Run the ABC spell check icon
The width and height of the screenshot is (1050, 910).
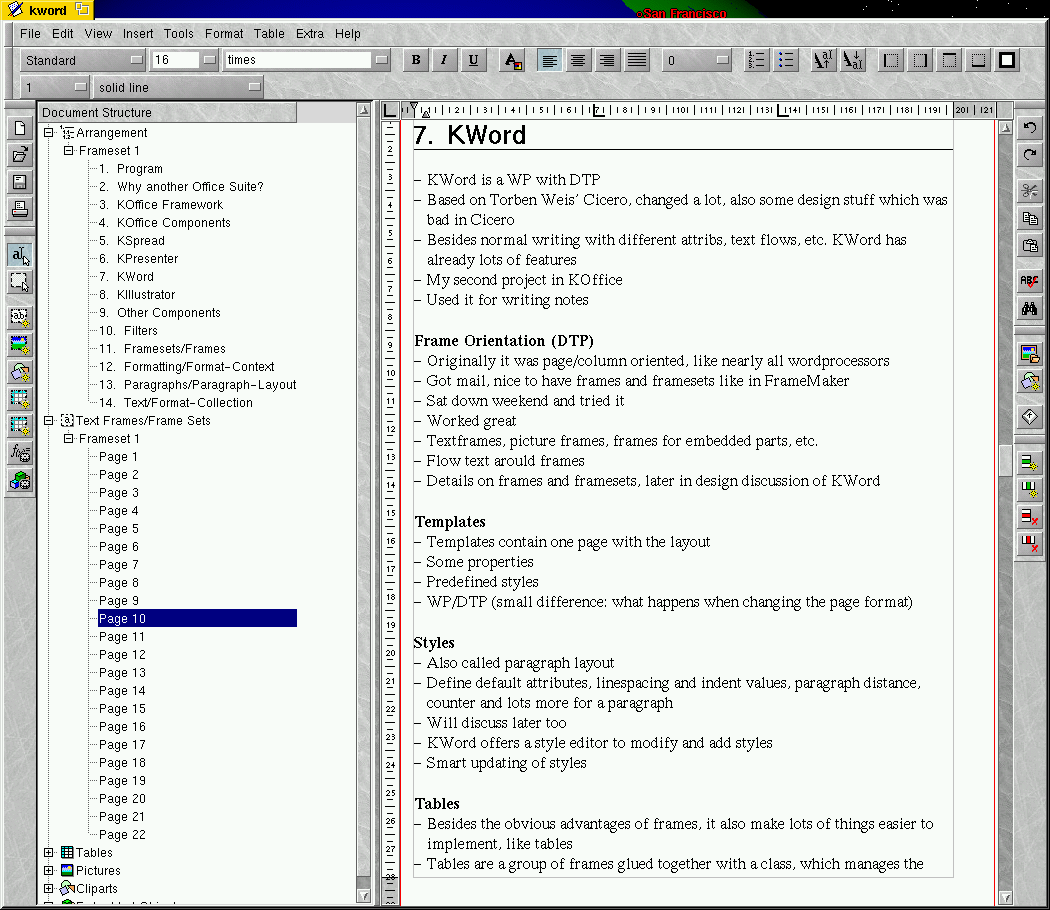click(x=1029, y=281)
